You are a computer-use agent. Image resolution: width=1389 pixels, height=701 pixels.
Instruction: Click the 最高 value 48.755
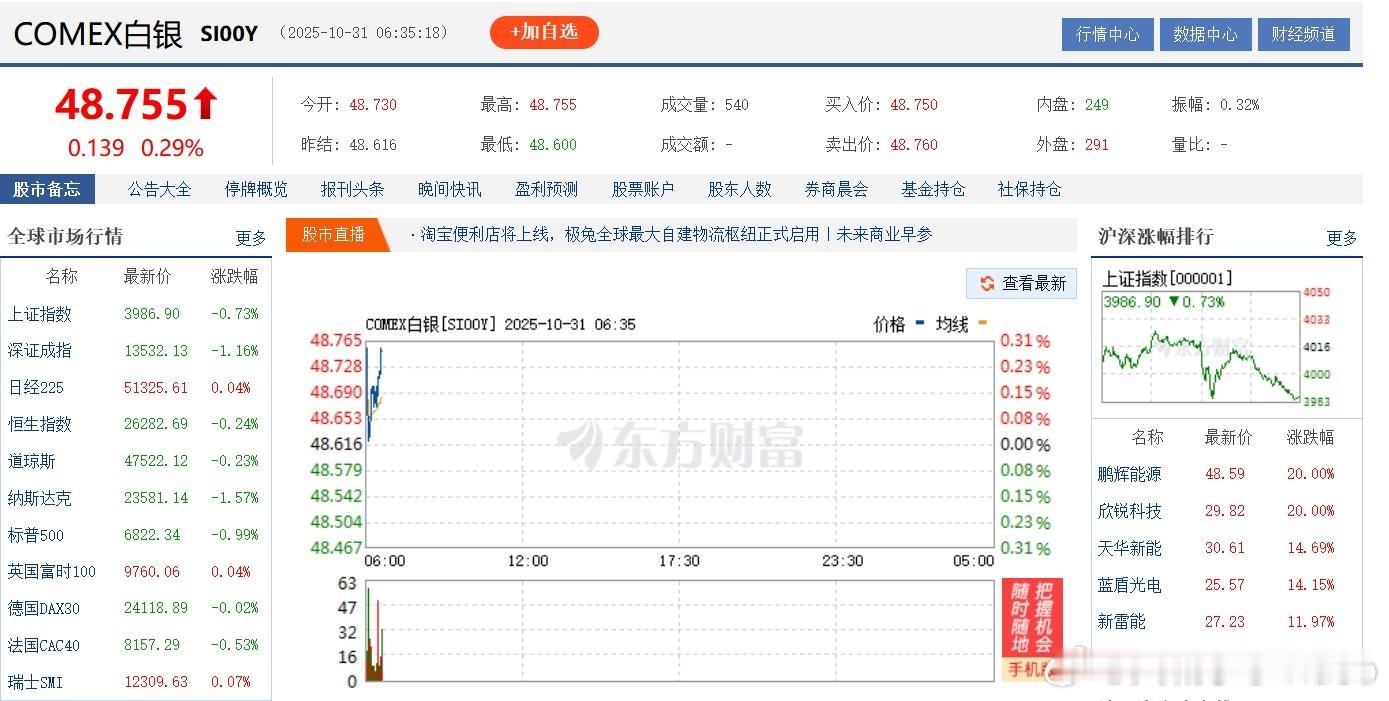[553, 105]
